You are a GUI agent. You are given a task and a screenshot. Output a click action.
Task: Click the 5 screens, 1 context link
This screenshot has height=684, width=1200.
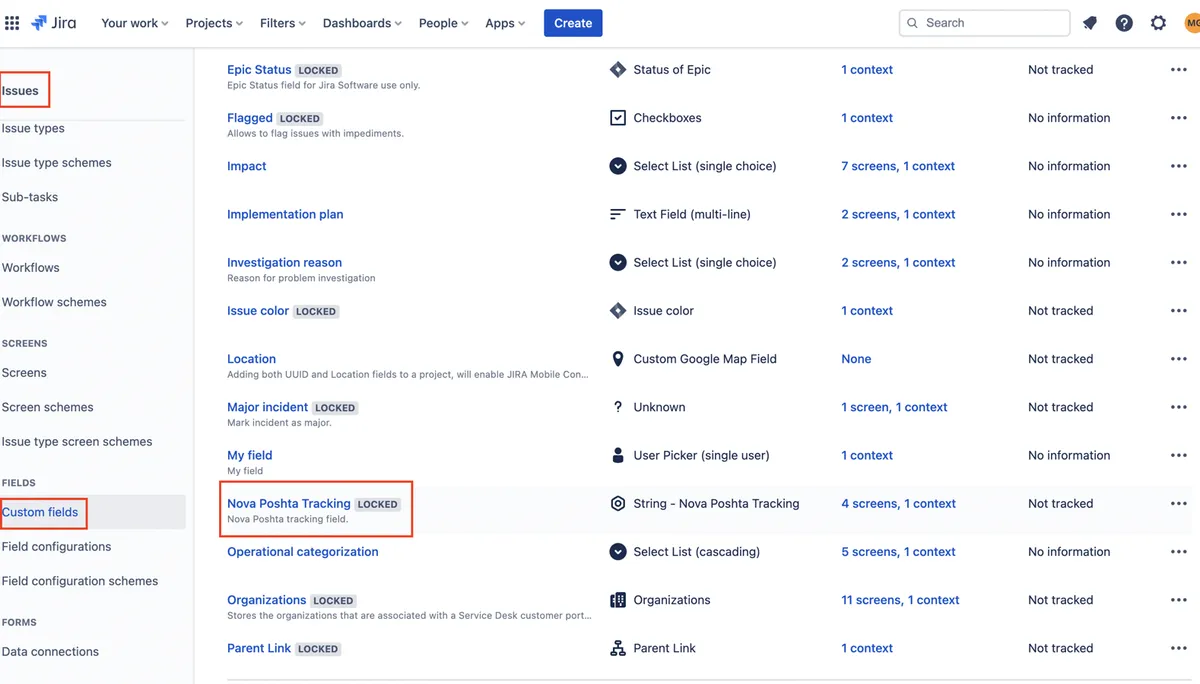coord(898,552)
